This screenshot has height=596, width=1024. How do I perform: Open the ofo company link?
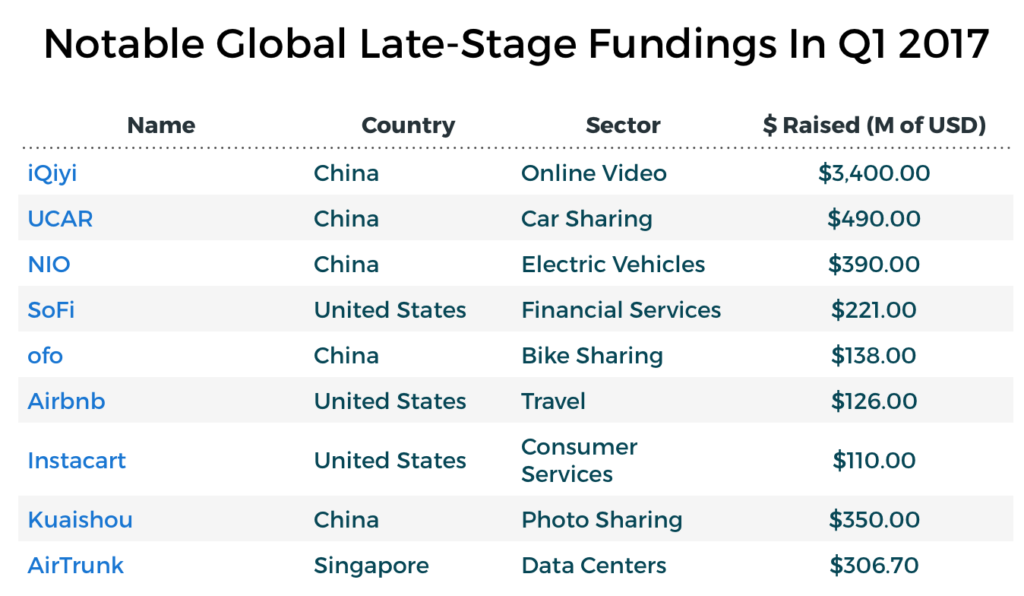45,356
